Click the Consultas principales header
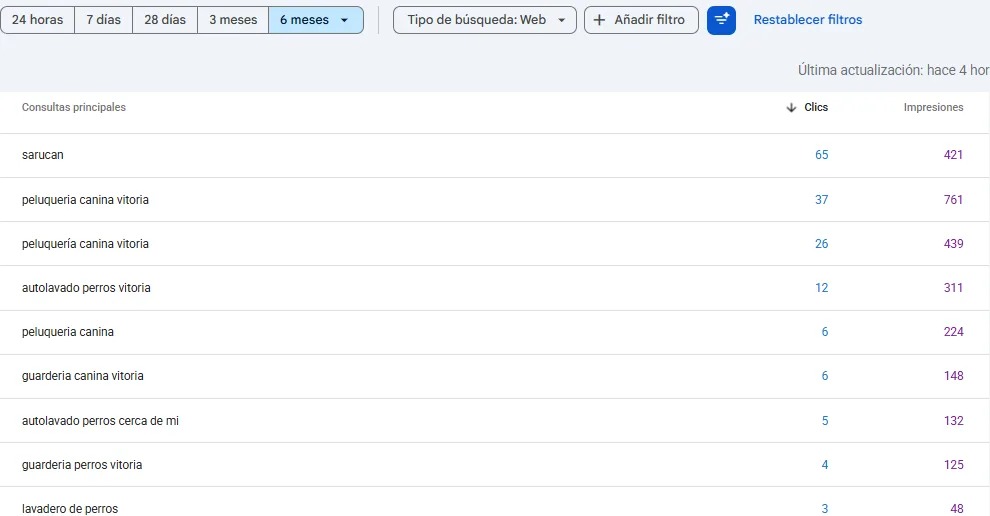The image size is (990, 516). (74, 107)
